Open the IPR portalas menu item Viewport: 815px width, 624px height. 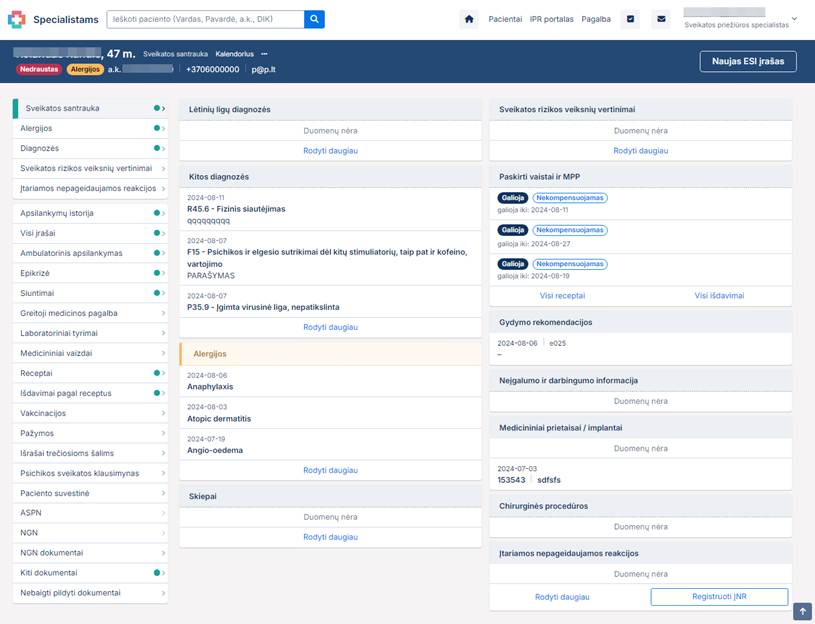pyautogui.click(x=551, y=19)
